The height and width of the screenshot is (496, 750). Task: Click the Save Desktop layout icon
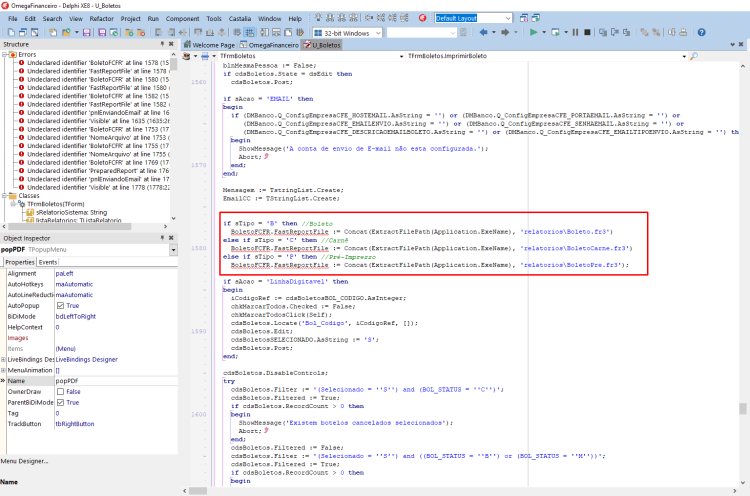[x=524, y=18]
